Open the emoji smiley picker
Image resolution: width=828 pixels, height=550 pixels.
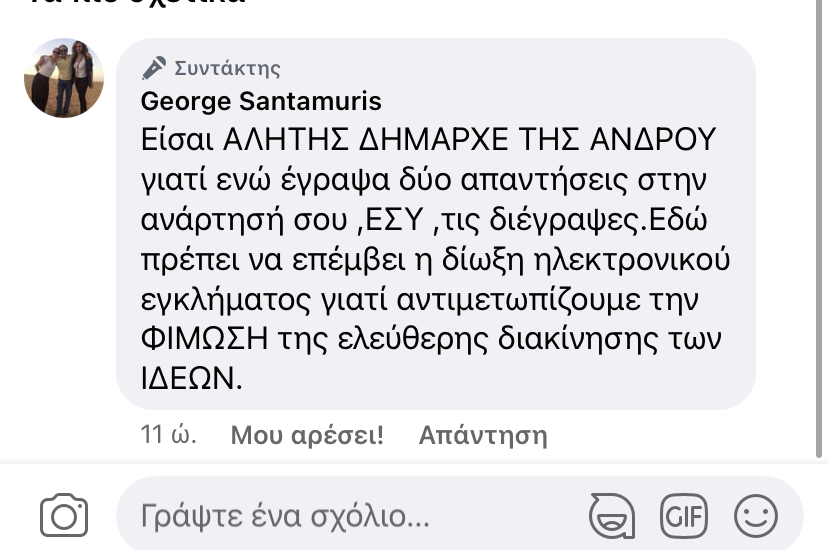[x=755, y=516]
